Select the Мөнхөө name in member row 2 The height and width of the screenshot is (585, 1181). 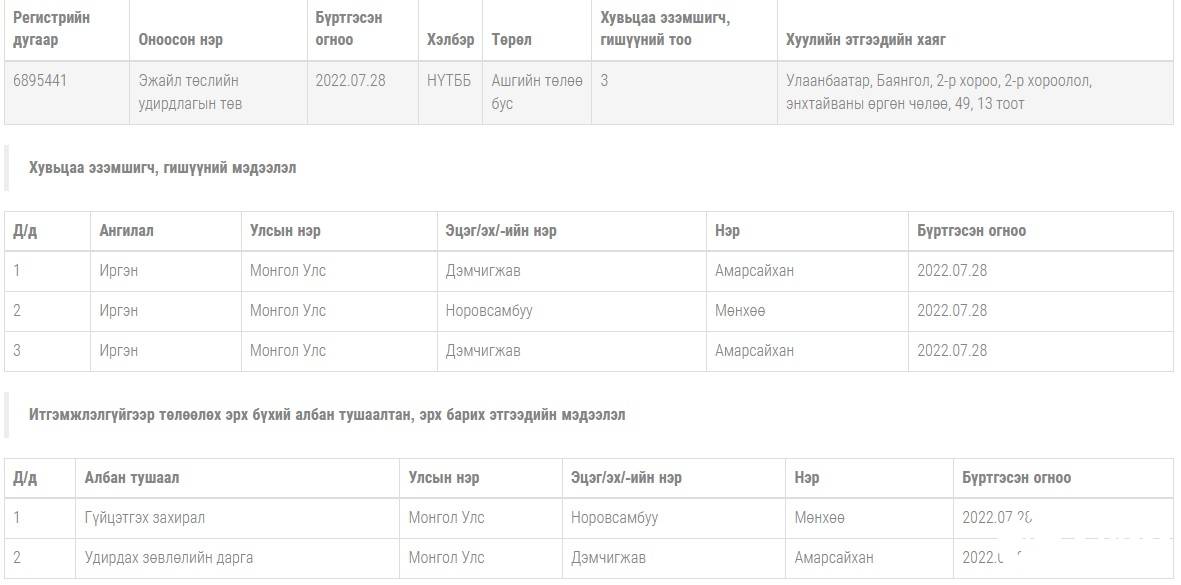point(740,310)
